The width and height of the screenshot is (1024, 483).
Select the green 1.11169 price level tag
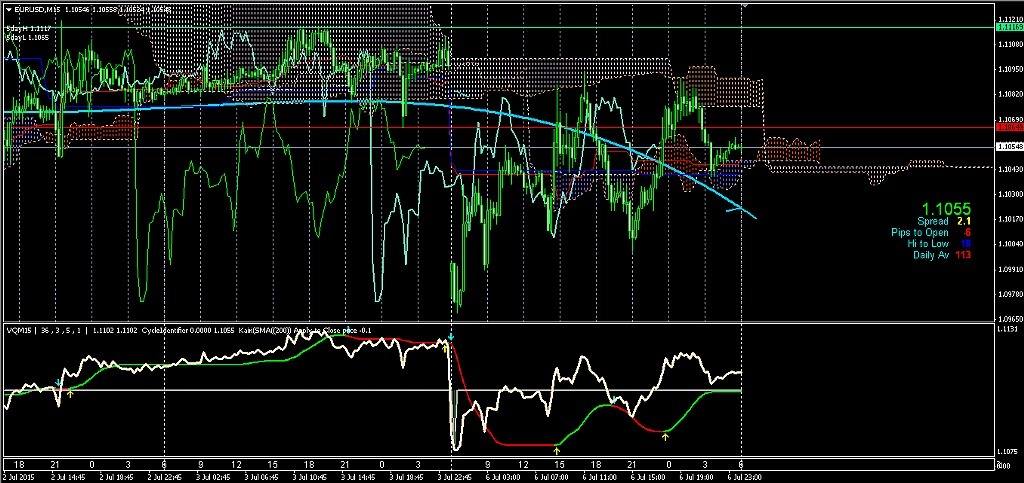tap(1008, 27)
